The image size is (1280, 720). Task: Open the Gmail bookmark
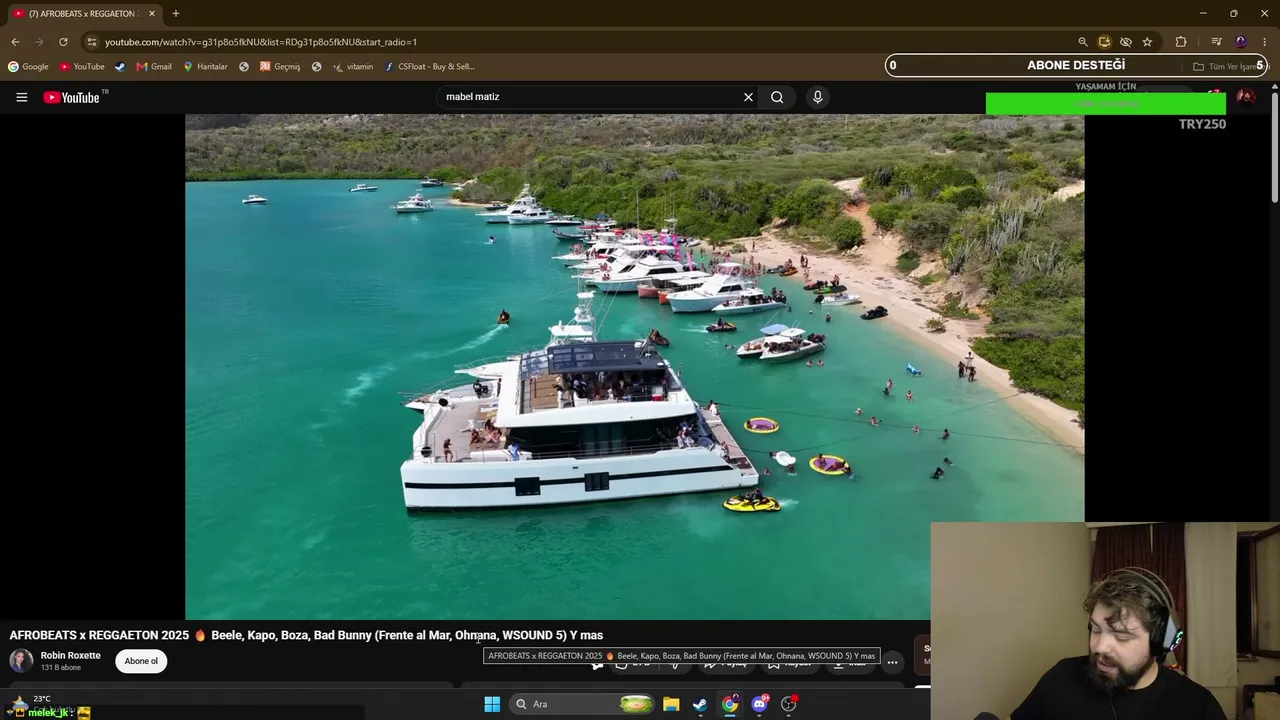coord(154,67)
